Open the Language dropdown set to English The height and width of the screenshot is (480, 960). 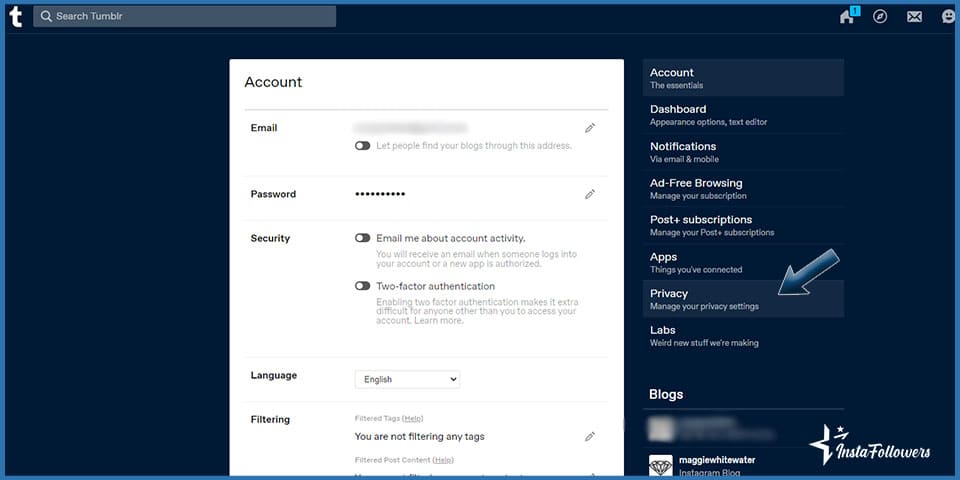407,380
